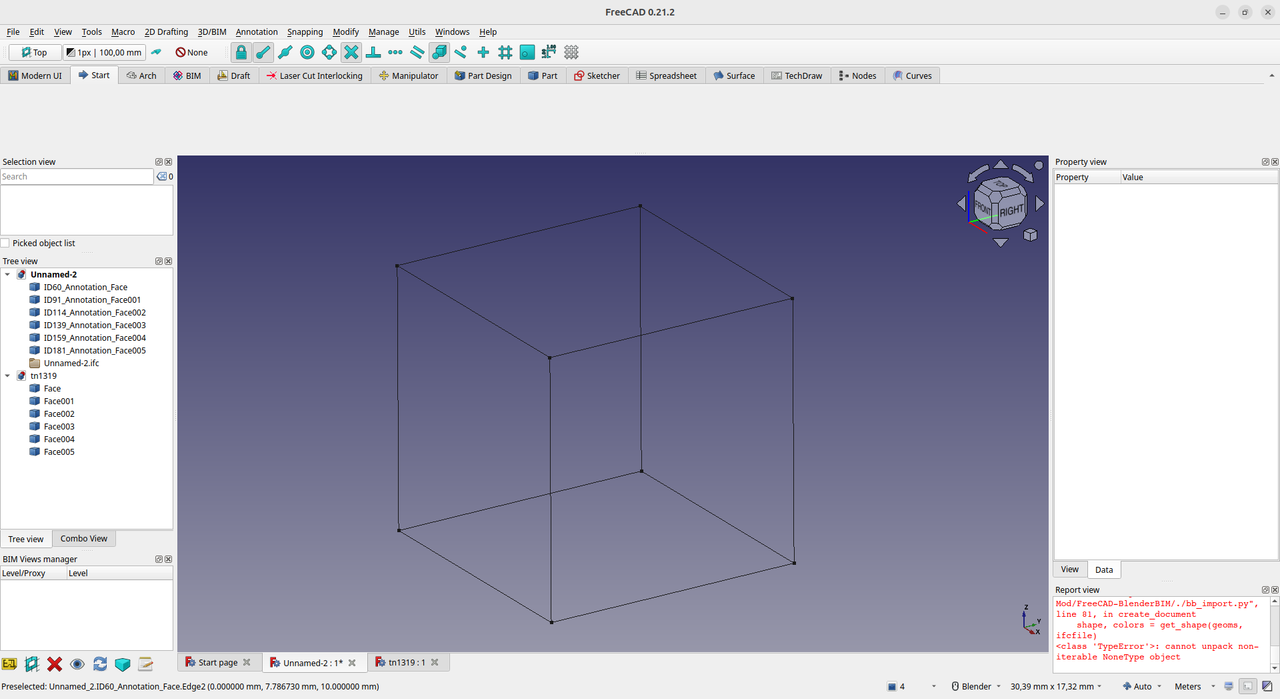This screenshot has width=1280, height=699.
Task: Click the Selection view search field
Action: (x=77, y=176)
